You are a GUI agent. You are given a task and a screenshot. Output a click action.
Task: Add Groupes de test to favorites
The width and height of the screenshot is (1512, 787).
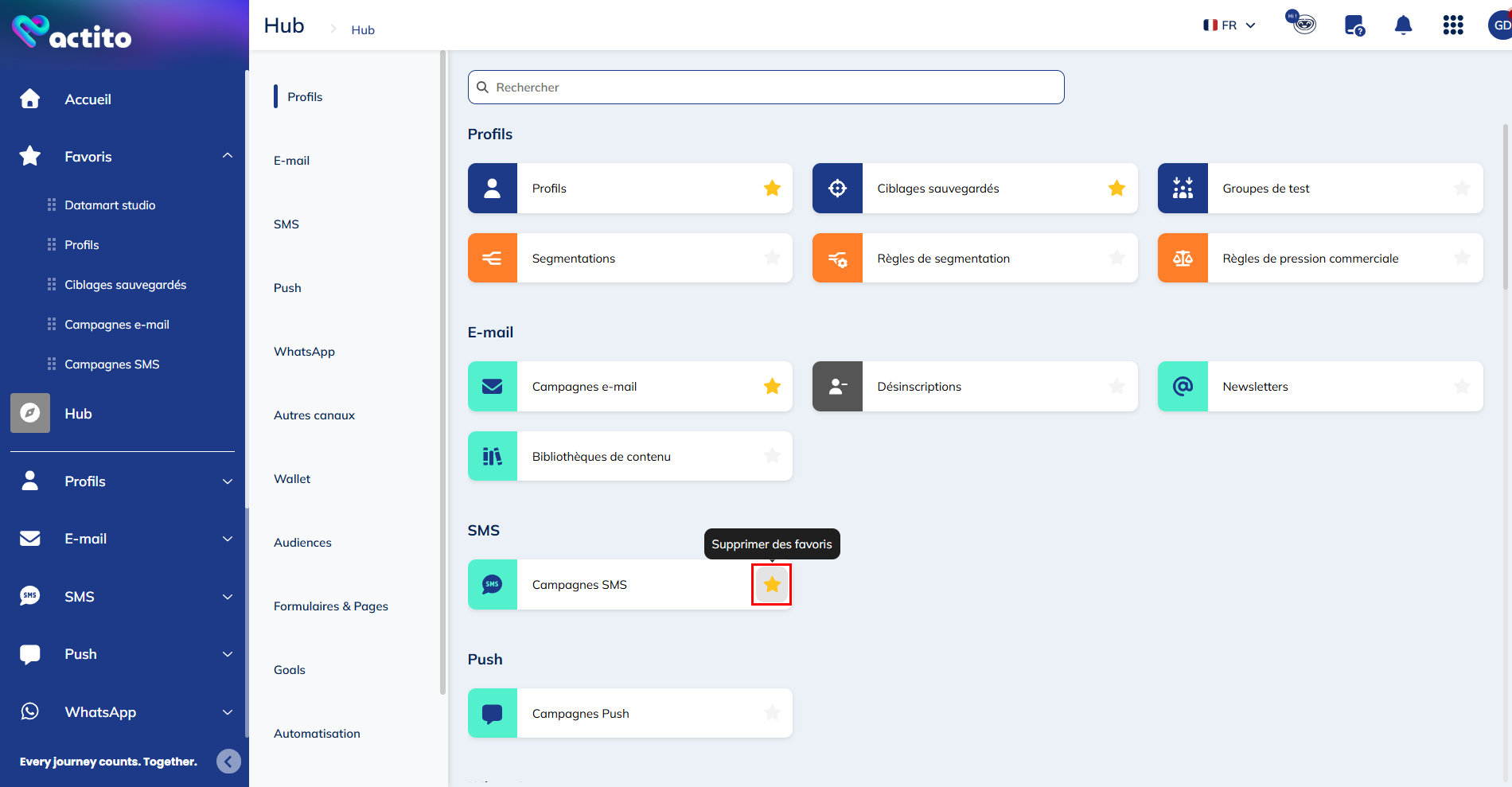click(1462, 189)
